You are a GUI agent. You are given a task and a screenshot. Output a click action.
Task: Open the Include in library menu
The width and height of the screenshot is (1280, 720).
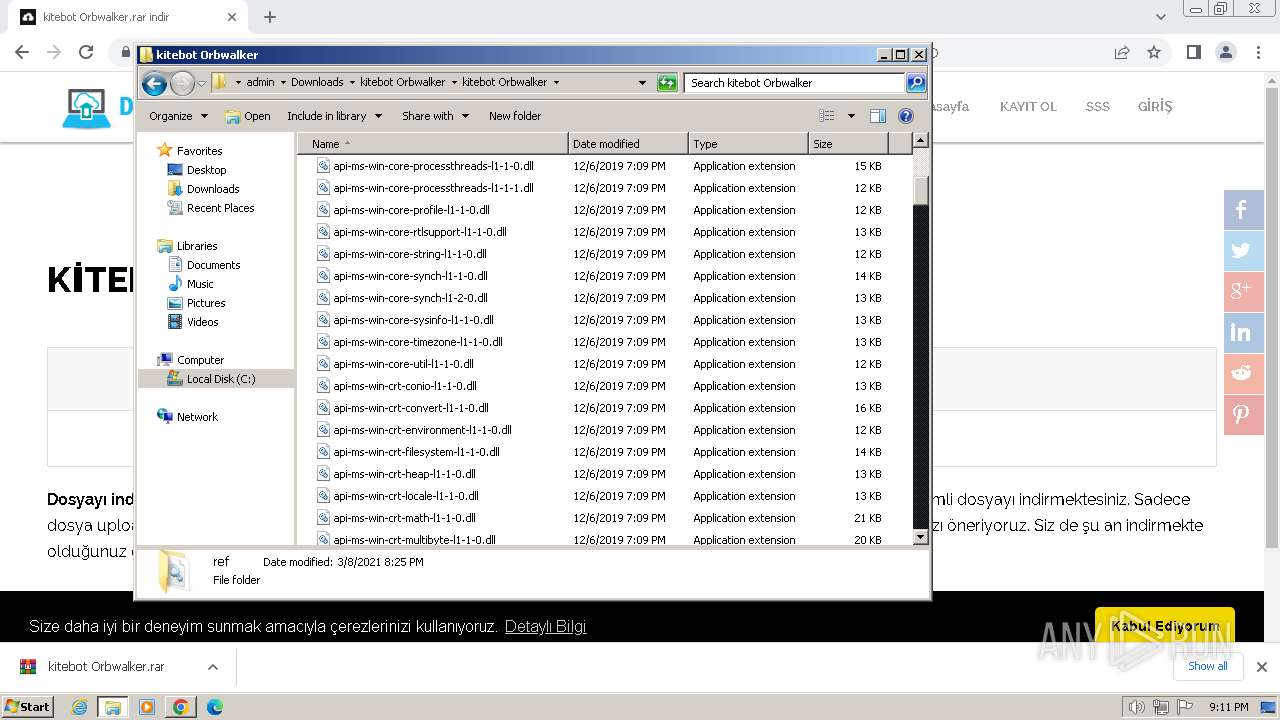(x=334, y=116)
